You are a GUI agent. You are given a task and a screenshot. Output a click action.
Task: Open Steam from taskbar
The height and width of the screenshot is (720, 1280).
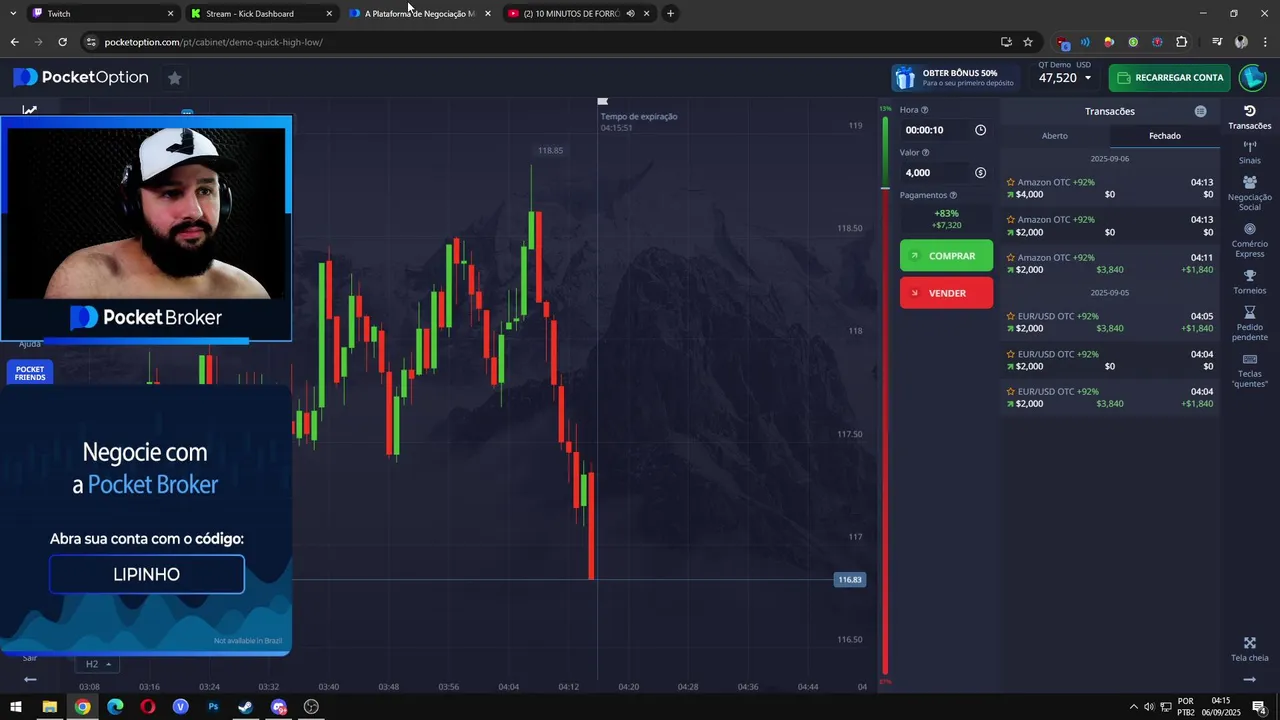245,707
